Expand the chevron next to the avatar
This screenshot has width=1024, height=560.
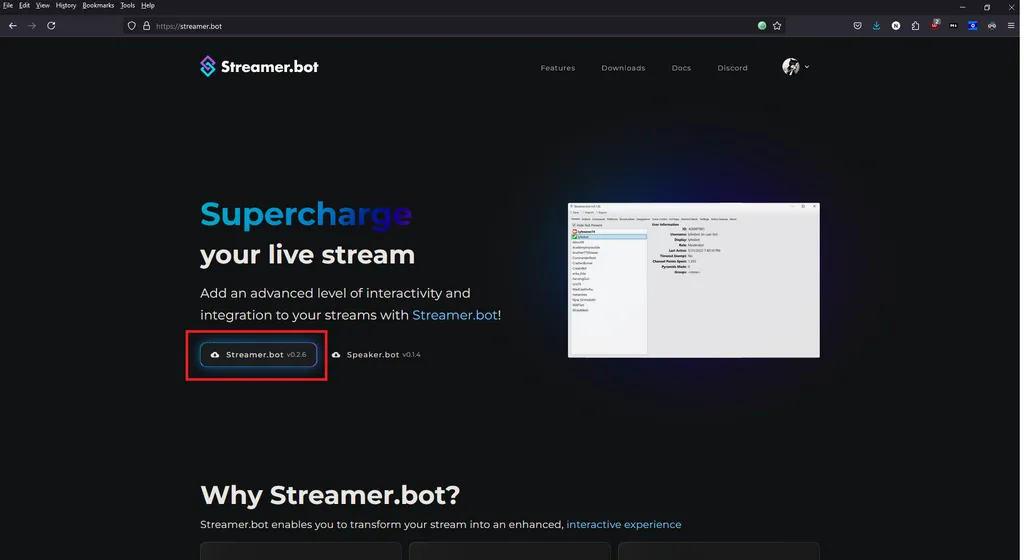[x=807, y=67]
